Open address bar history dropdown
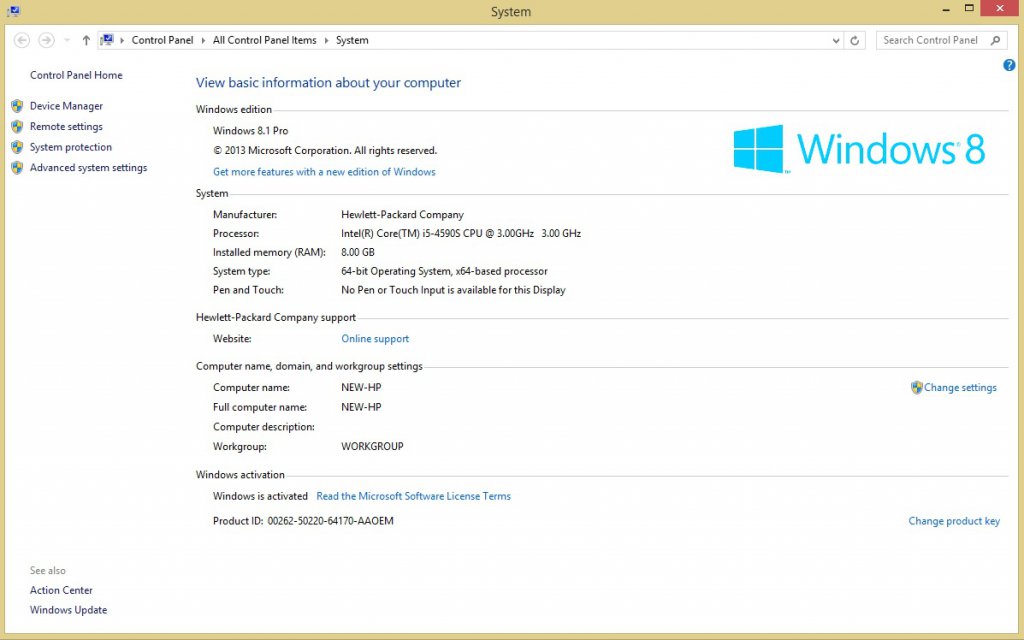 [x=836, y=40]
